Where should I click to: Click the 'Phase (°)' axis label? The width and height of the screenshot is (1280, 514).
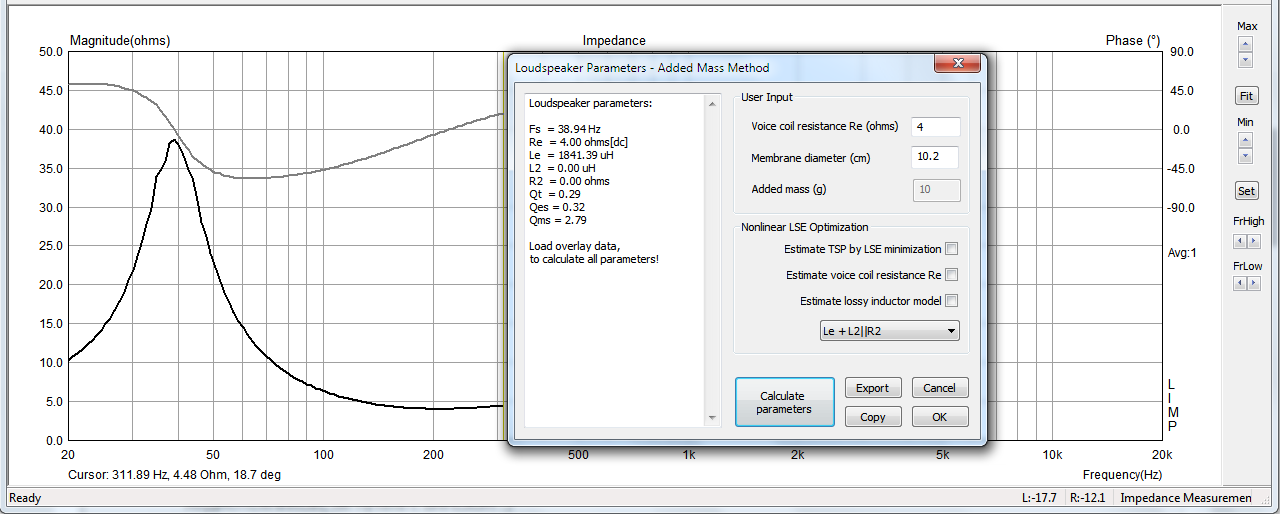point(1133,41)
